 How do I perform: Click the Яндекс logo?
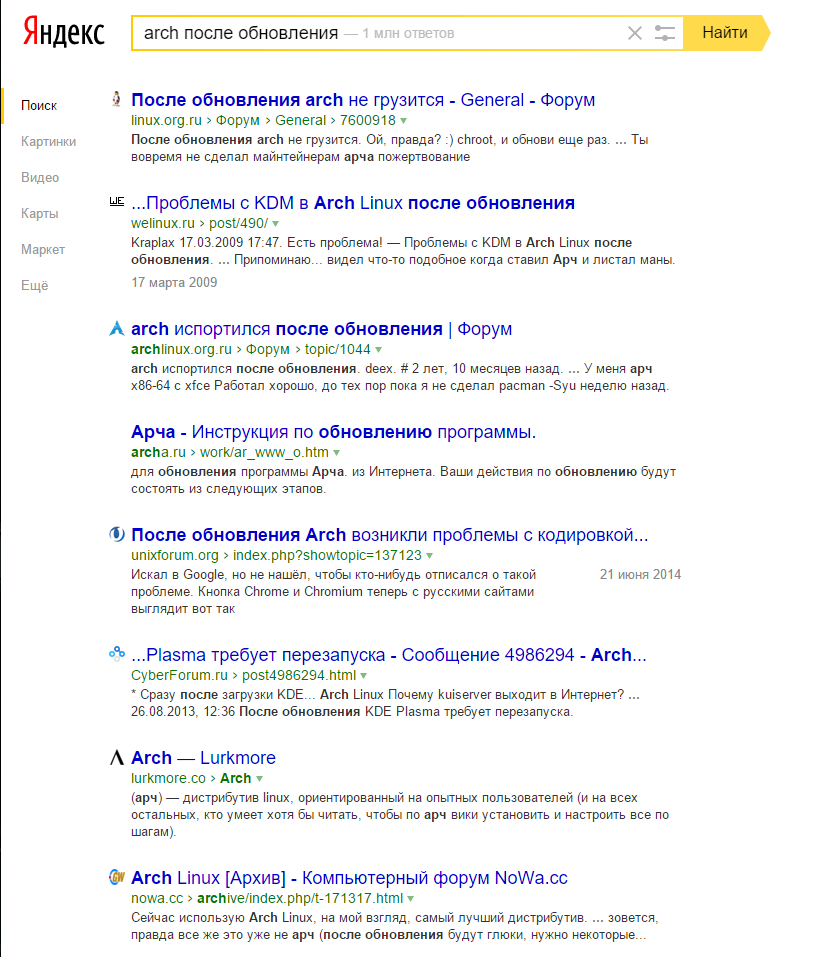63,32
